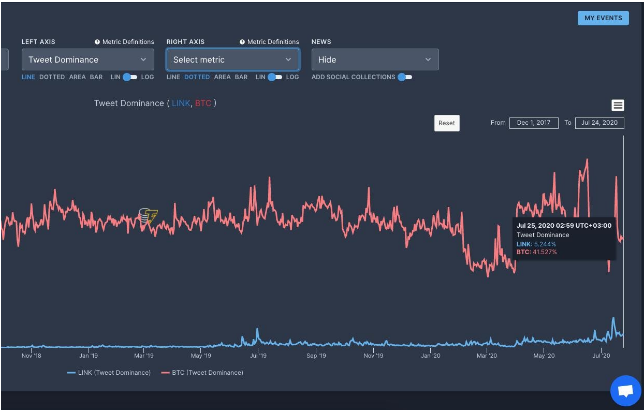644x410 pixels.
Task: Select AREA style for Right Axis
Action: [222, 77]
